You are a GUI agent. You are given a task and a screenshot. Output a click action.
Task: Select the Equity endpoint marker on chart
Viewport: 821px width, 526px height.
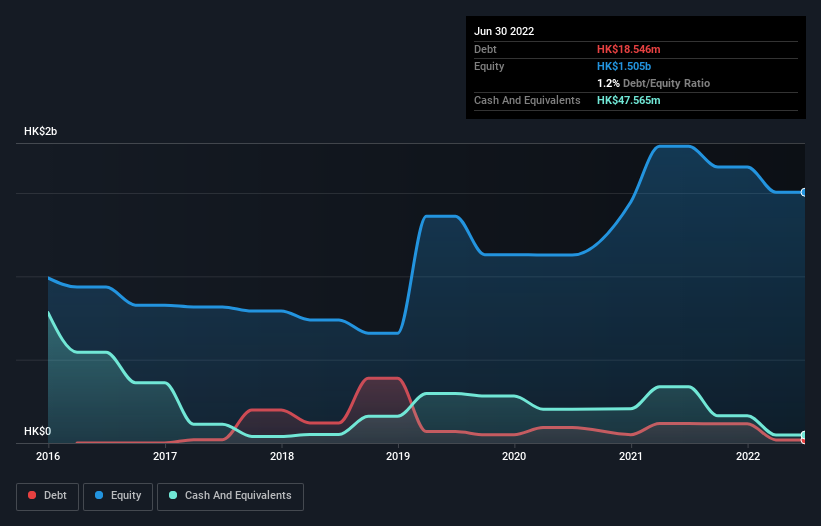click(x=804, y=193)
